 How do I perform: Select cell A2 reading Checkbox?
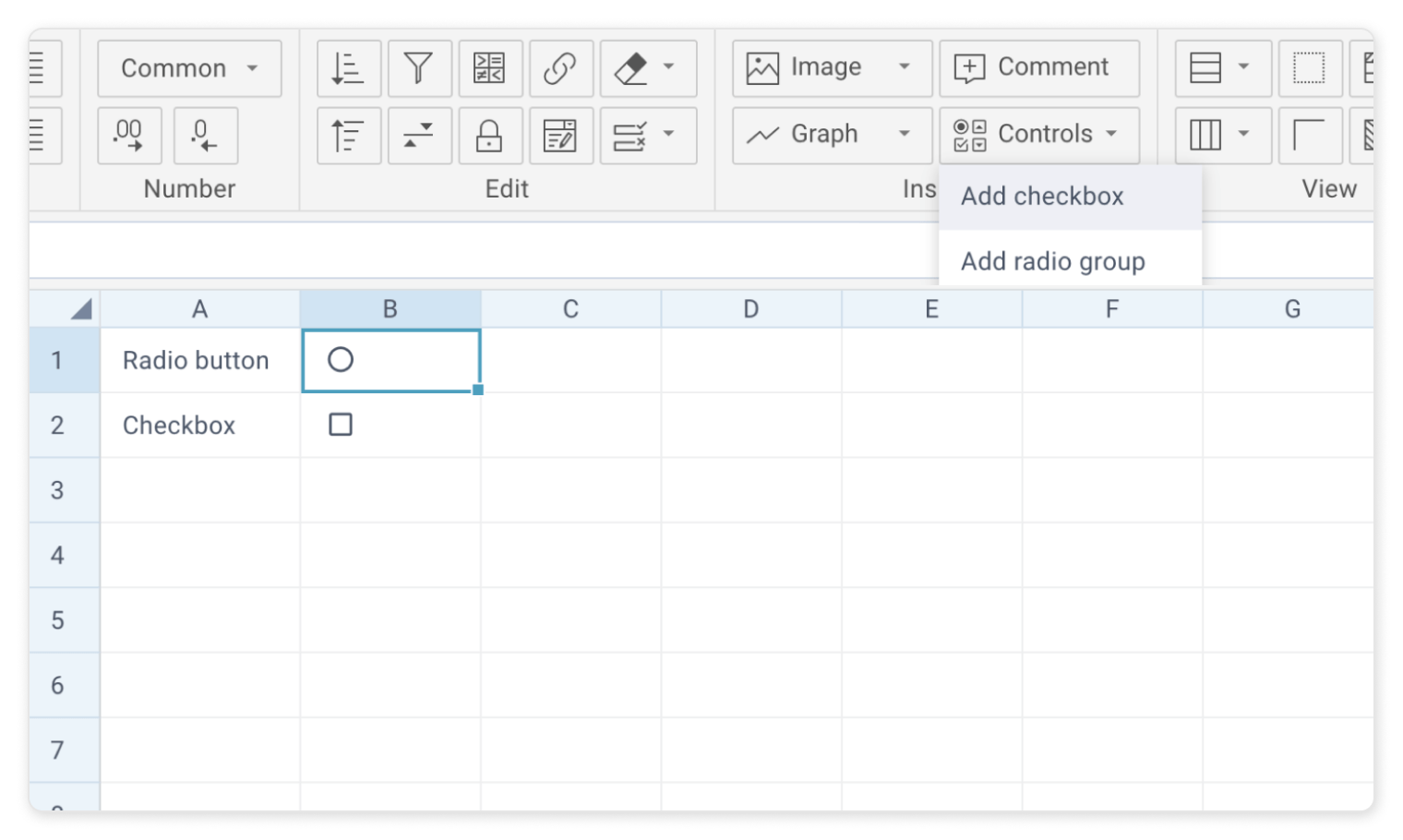click(x=200, y=426)
